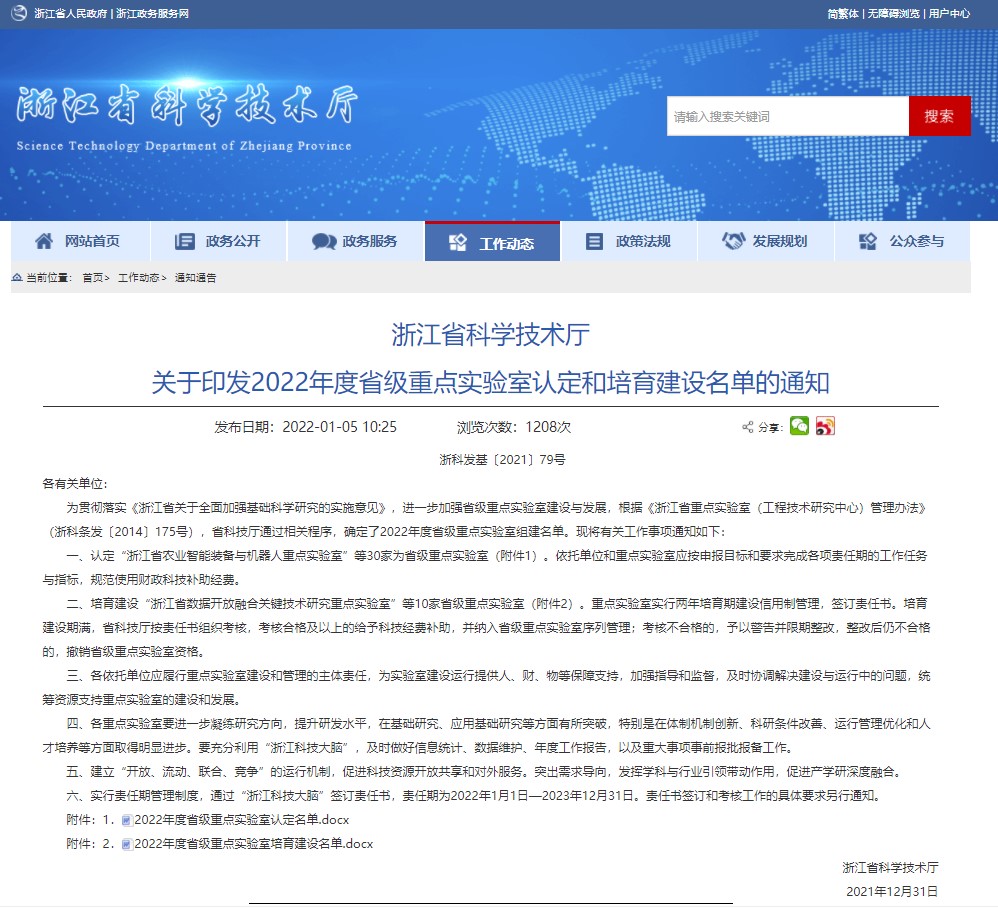Open the 政务公开 menu tab
998x910 pixels.
pyautogui.click(x=219, y=241)
